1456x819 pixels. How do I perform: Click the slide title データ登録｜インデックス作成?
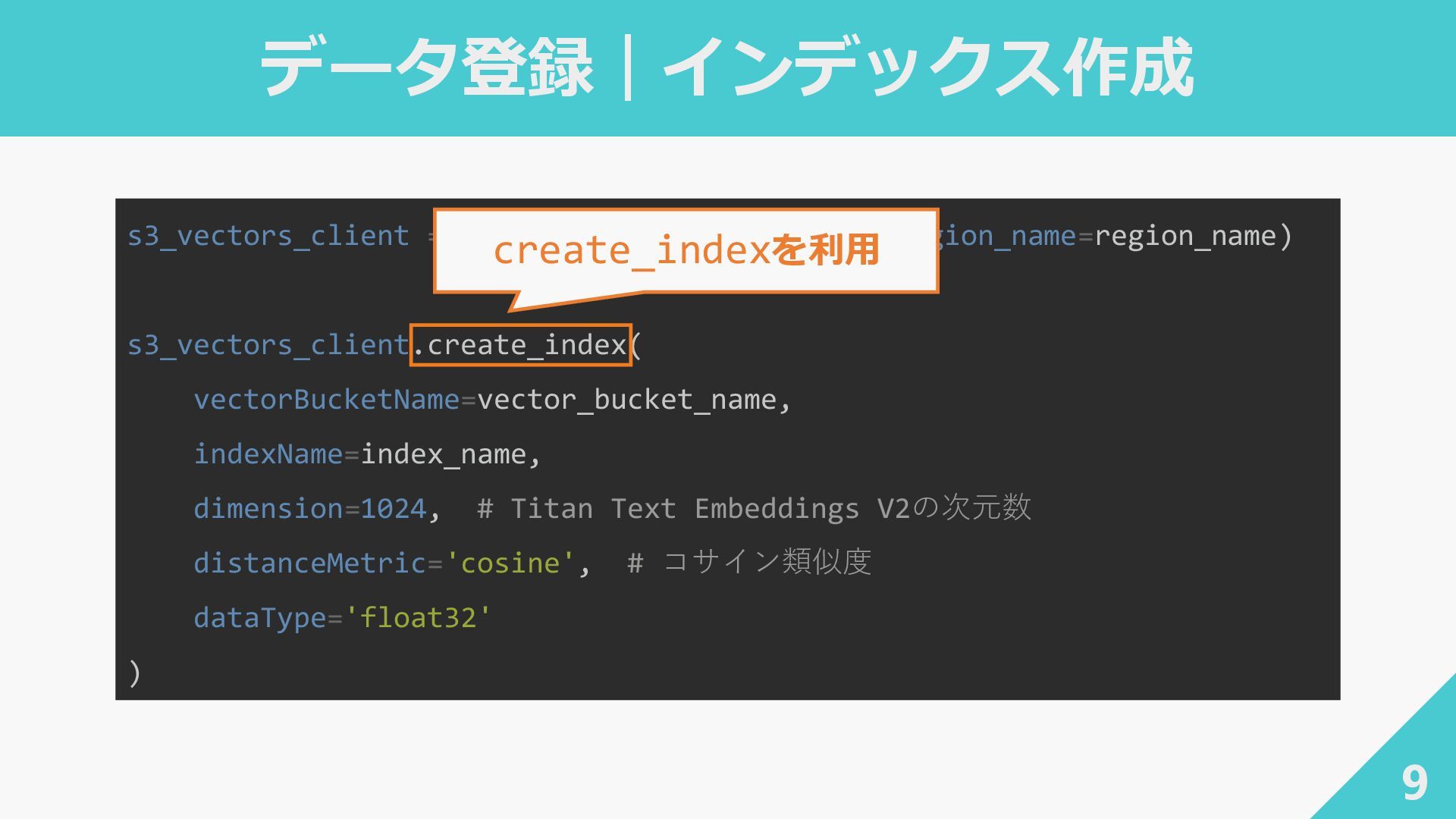coord(726,68)
